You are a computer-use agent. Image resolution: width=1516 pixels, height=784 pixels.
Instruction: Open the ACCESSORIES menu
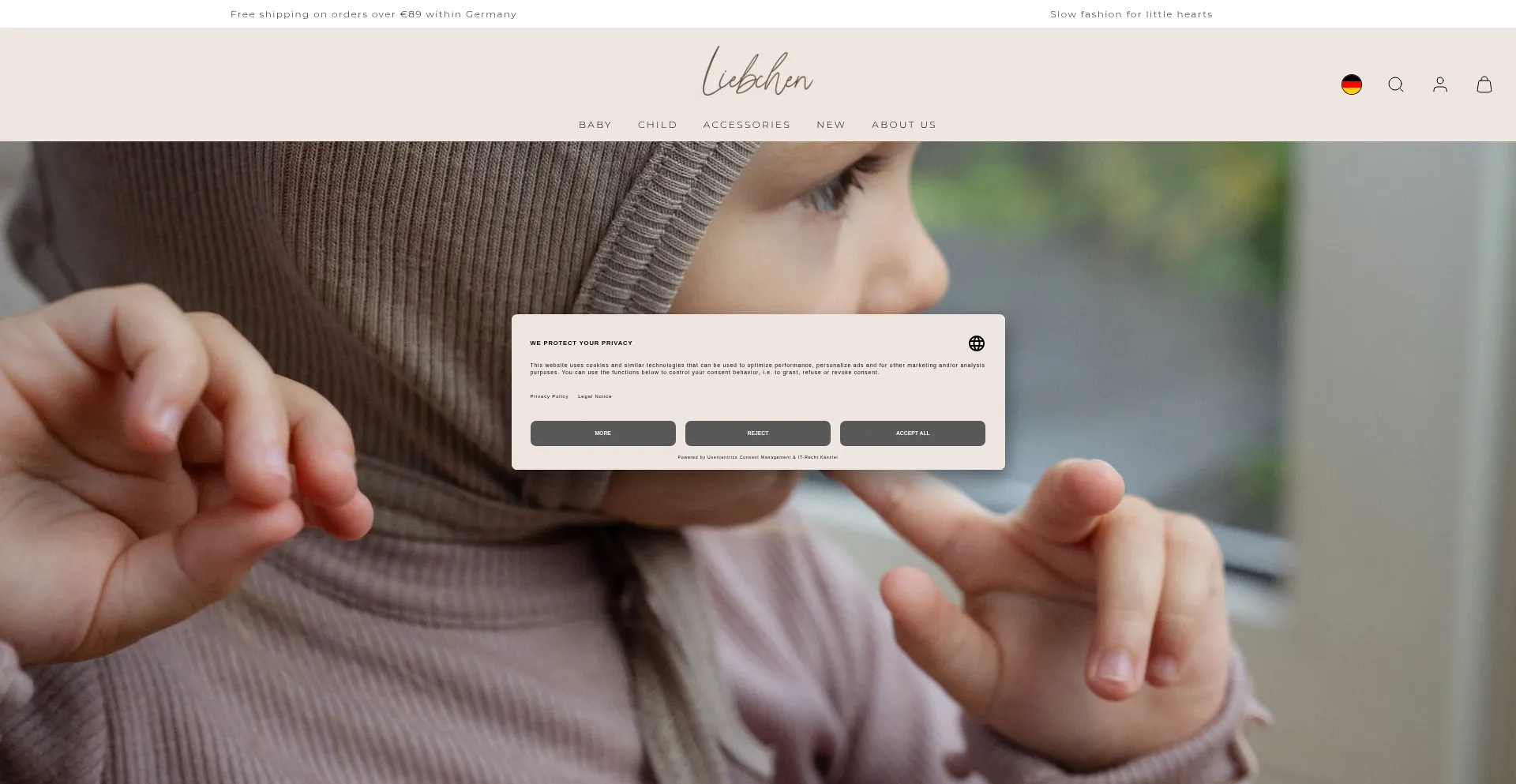(746, 125)
